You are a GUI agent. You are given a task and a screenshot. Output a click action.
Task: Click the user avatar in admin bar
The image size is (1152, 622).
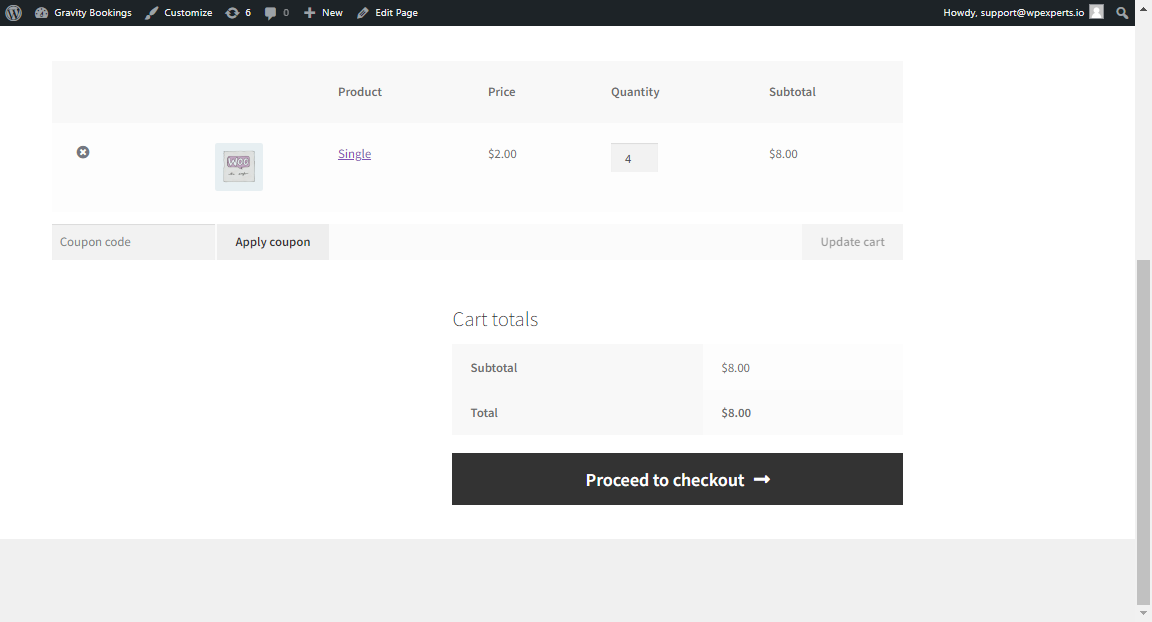(1096, 12)
